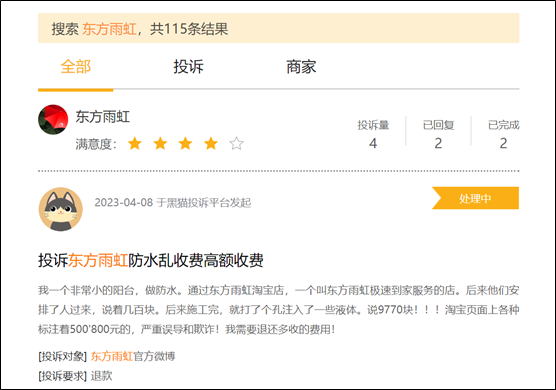
Task: Click the 东方雨虹 merchant avatar with red umbrella
Action: [53, 119]
